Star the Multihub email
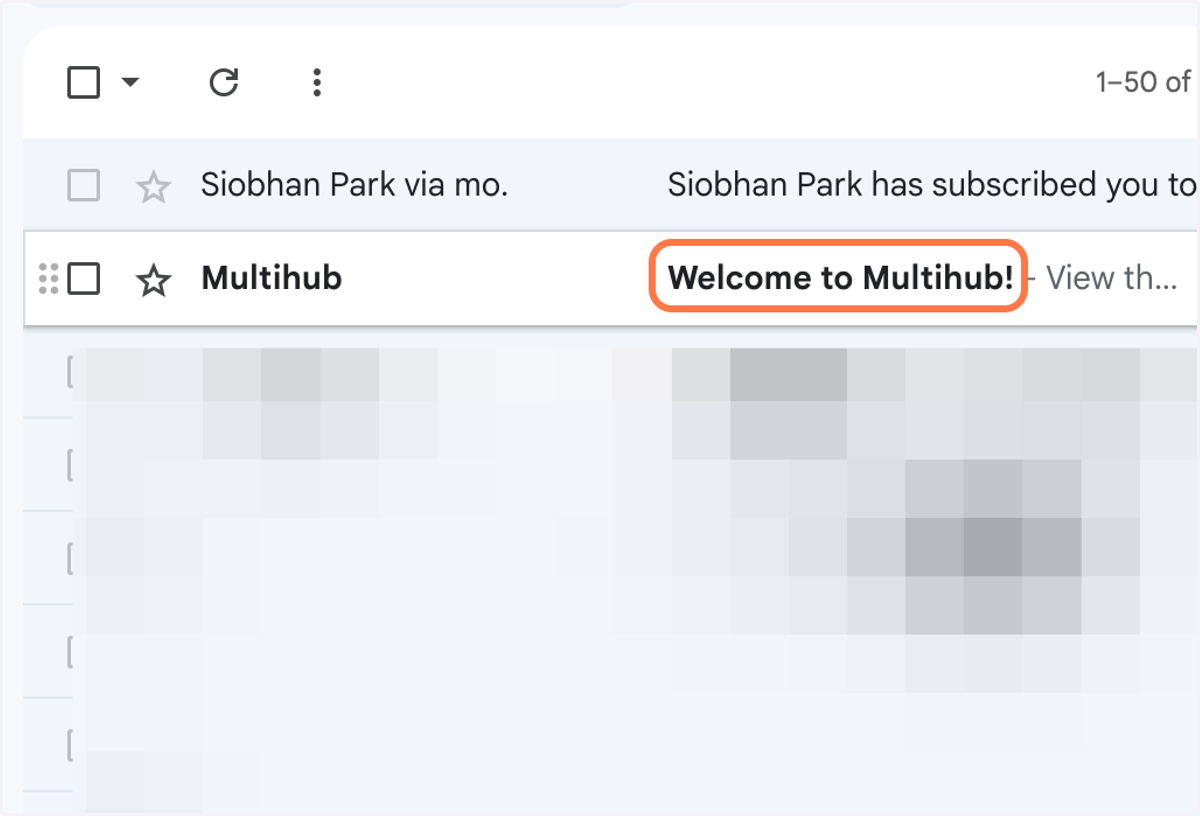This screenshot has width=1200, height=816. pyautogui.click(x=153, y=280)
